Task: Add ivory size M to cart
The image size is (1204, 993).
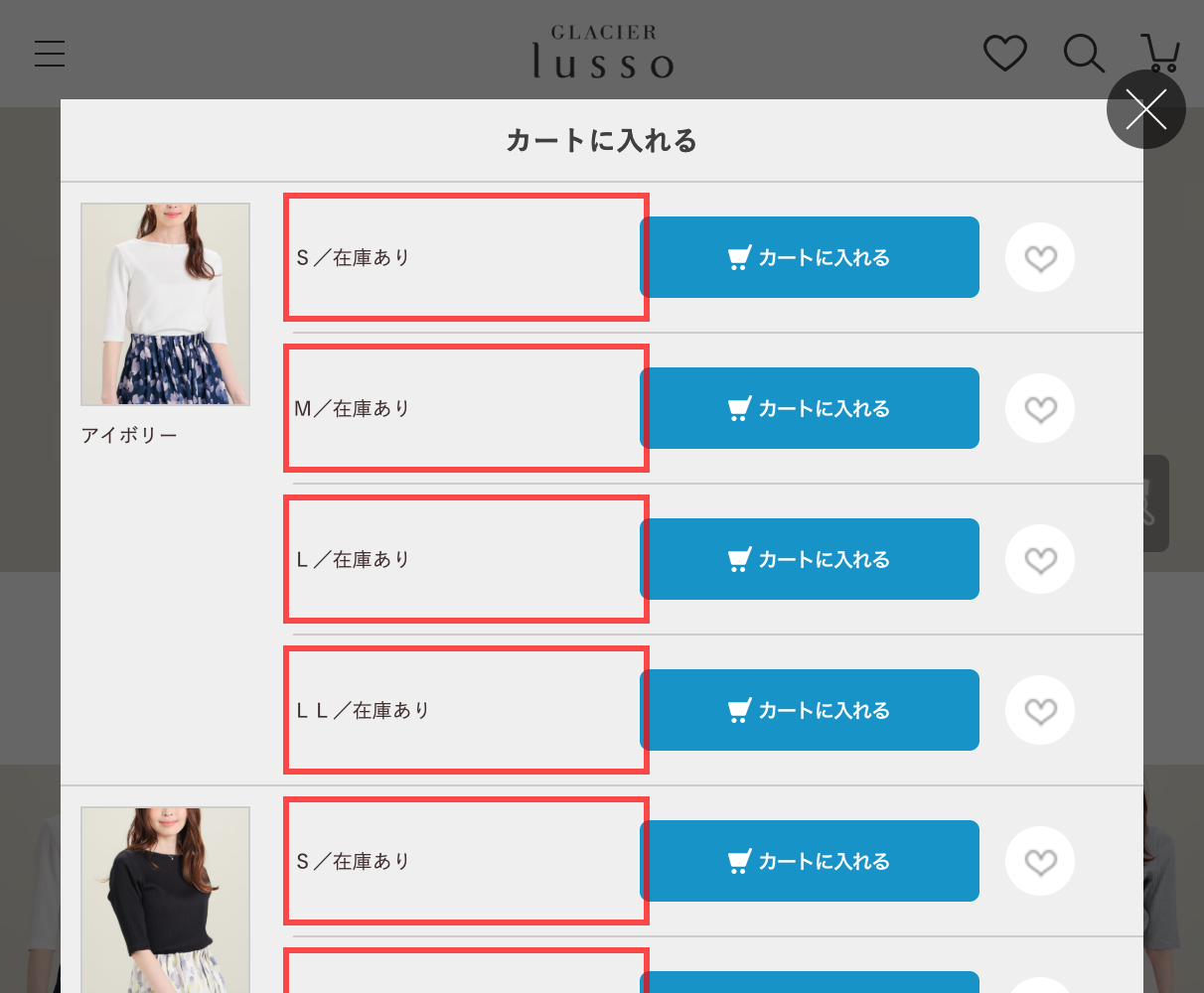Action: (810, 408)
